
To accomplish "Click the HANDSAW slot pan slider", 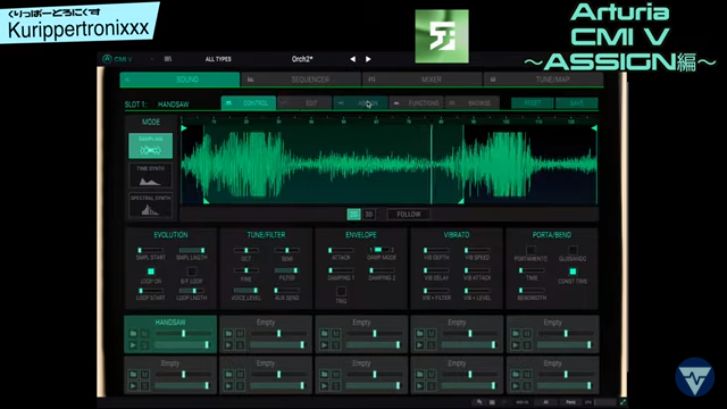I will point(182,333).
